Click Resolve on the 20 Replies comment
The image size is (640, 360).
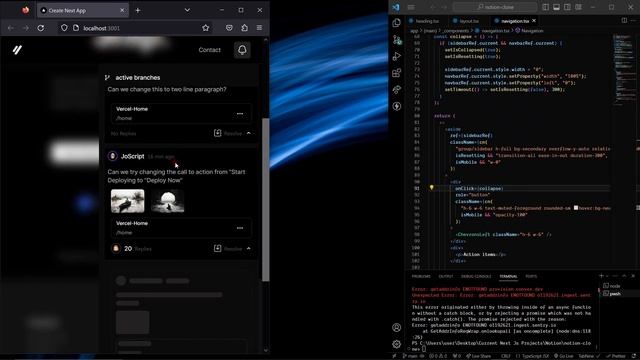[228, 249]
